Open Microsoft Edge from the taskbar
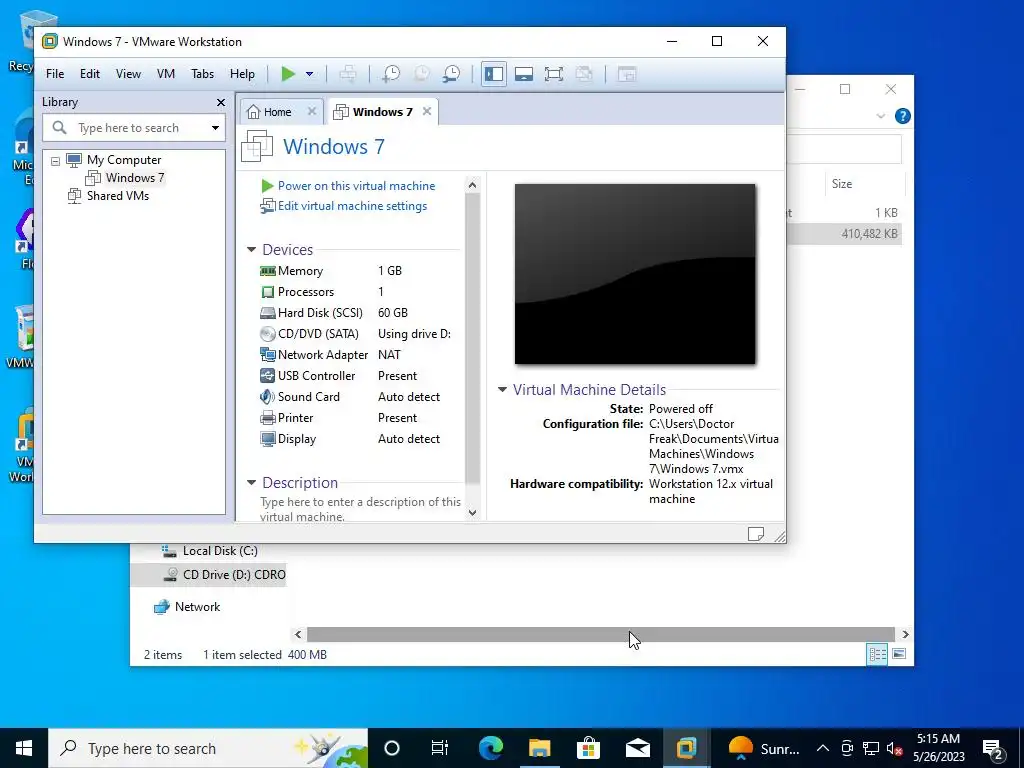Image resolution: width=1024 pixels, height=768 pixels. pos(491,748)
